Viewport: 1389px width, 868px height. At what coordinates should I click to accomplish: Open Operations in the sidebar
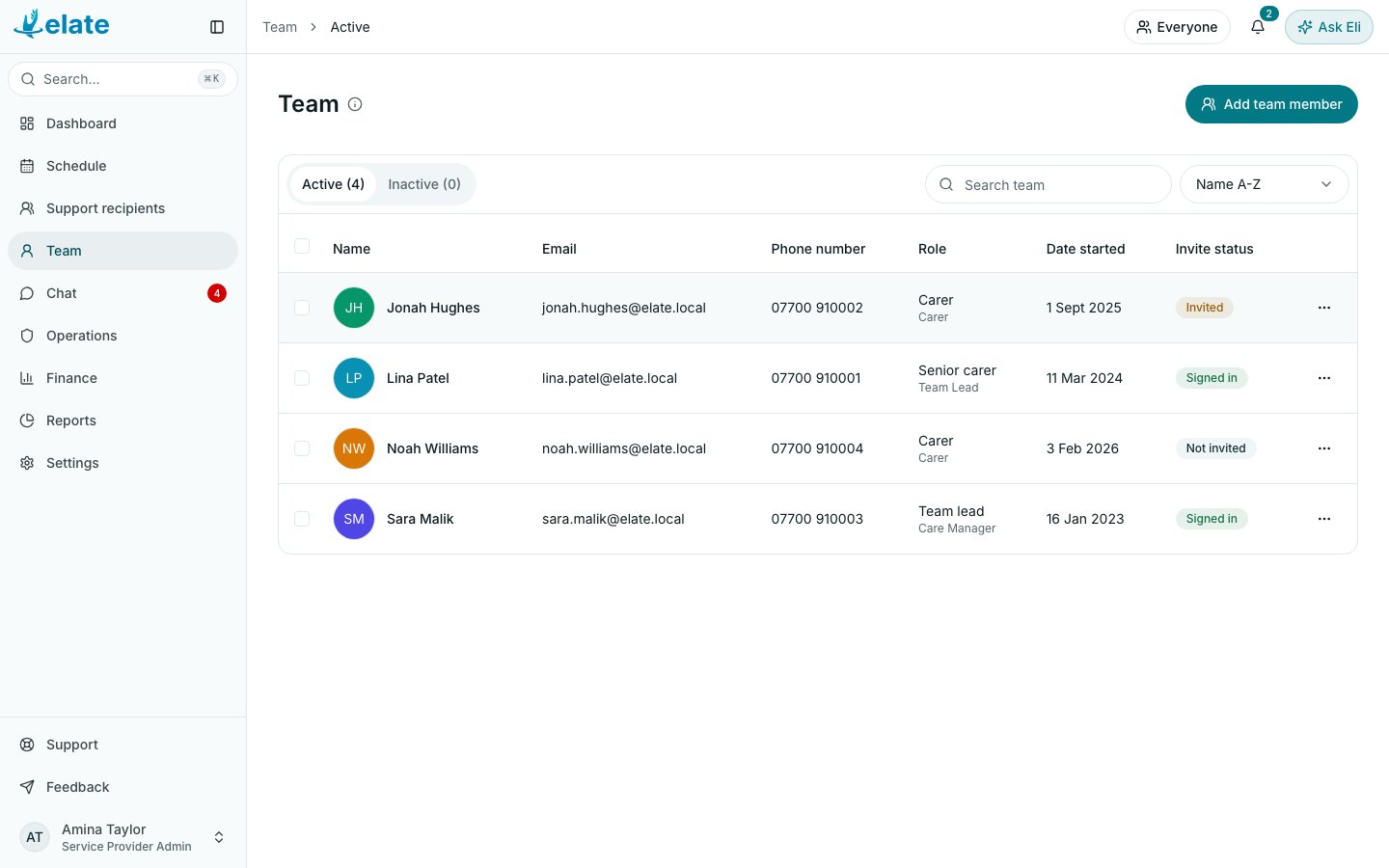123,336
